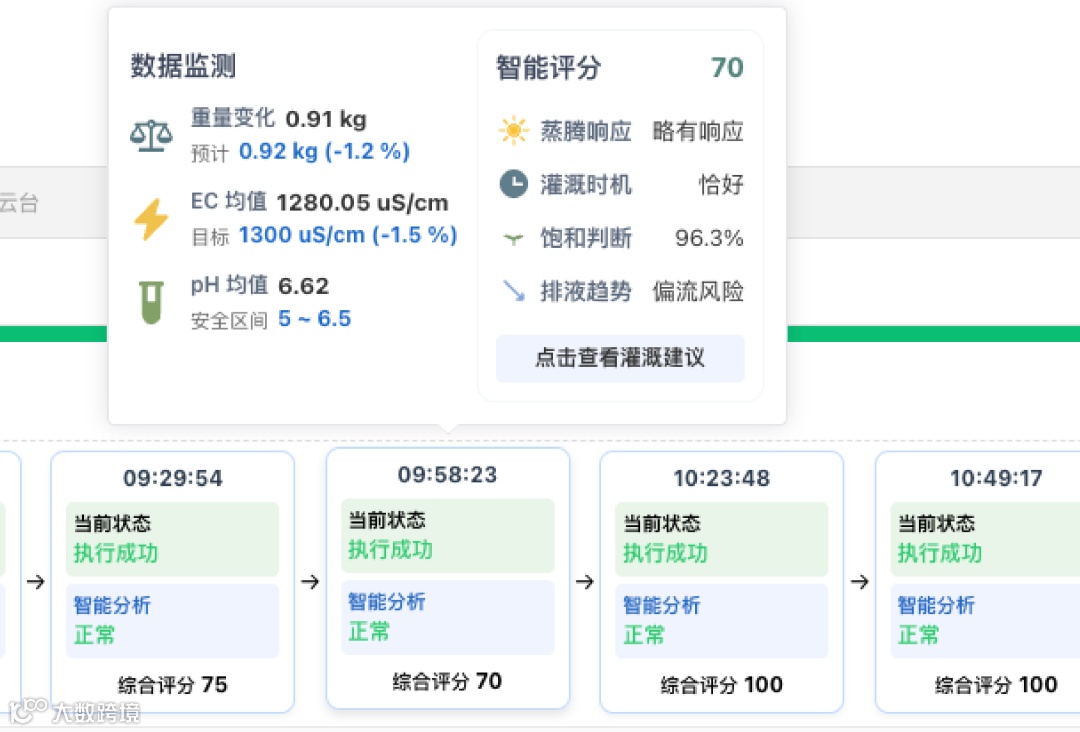The image size is (1080, 732).
Task: Click the green progress bar
Action: point(930,334)
